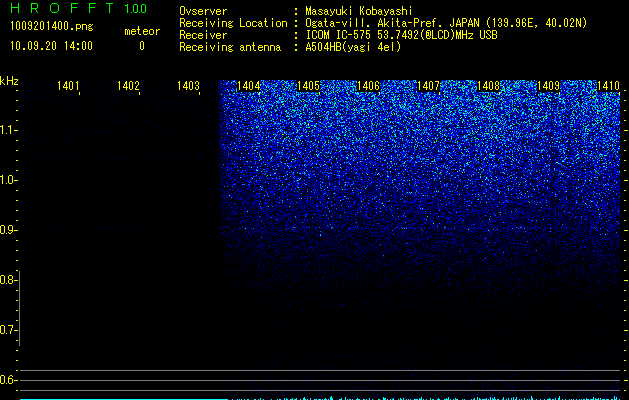
Task: Click the meteor label
Action: click(142, 31)
